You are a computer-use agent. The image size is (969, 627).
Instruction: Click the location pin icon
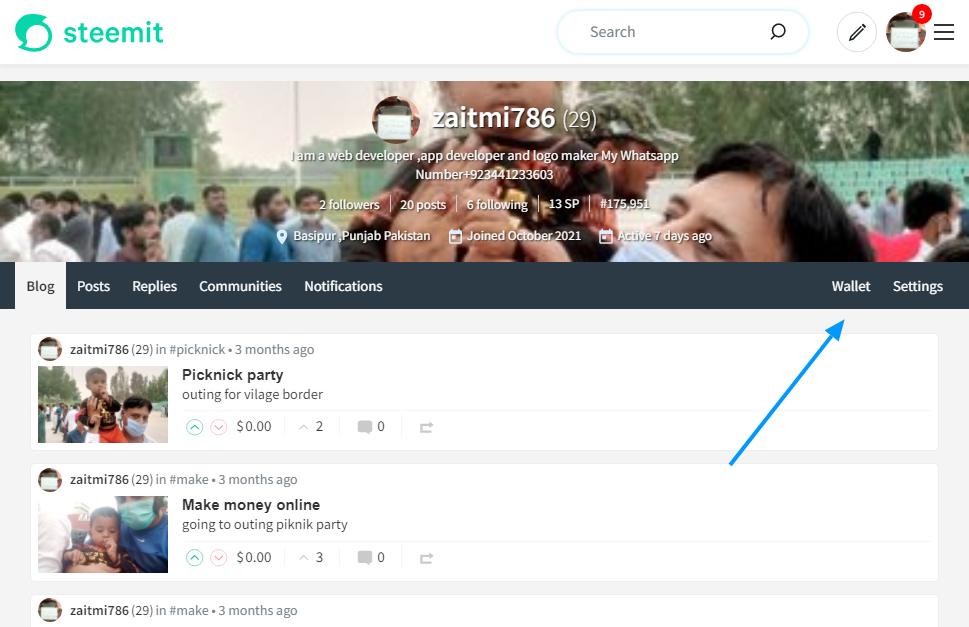(282, 237)
